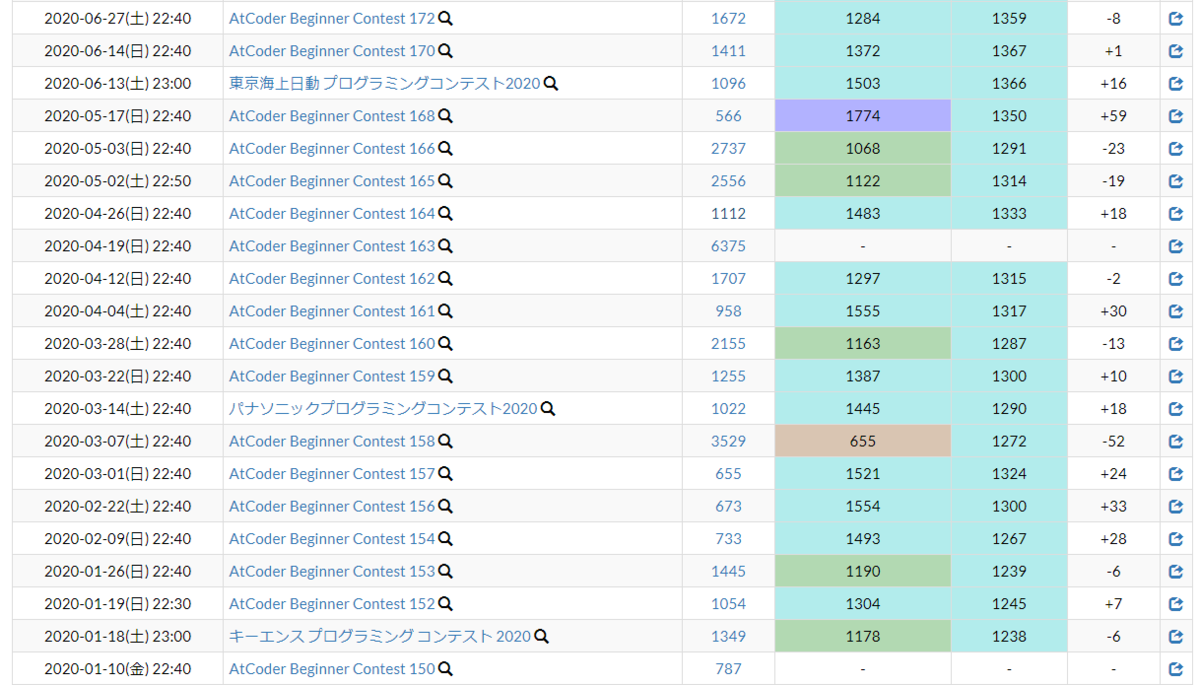Click share icon for パナソニック contest row
1200x685 pixels.
1176,408
